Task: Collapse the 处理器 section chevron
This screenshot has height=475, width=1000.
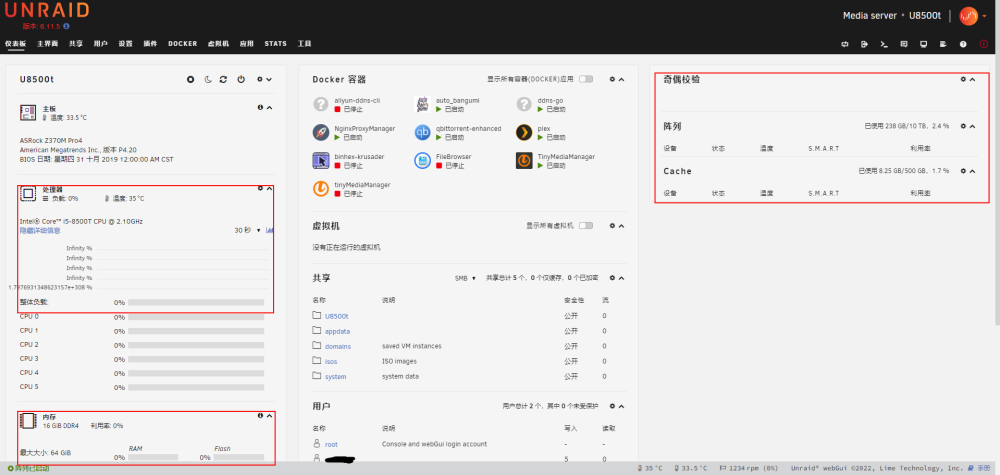Action: tap(269, 189)
